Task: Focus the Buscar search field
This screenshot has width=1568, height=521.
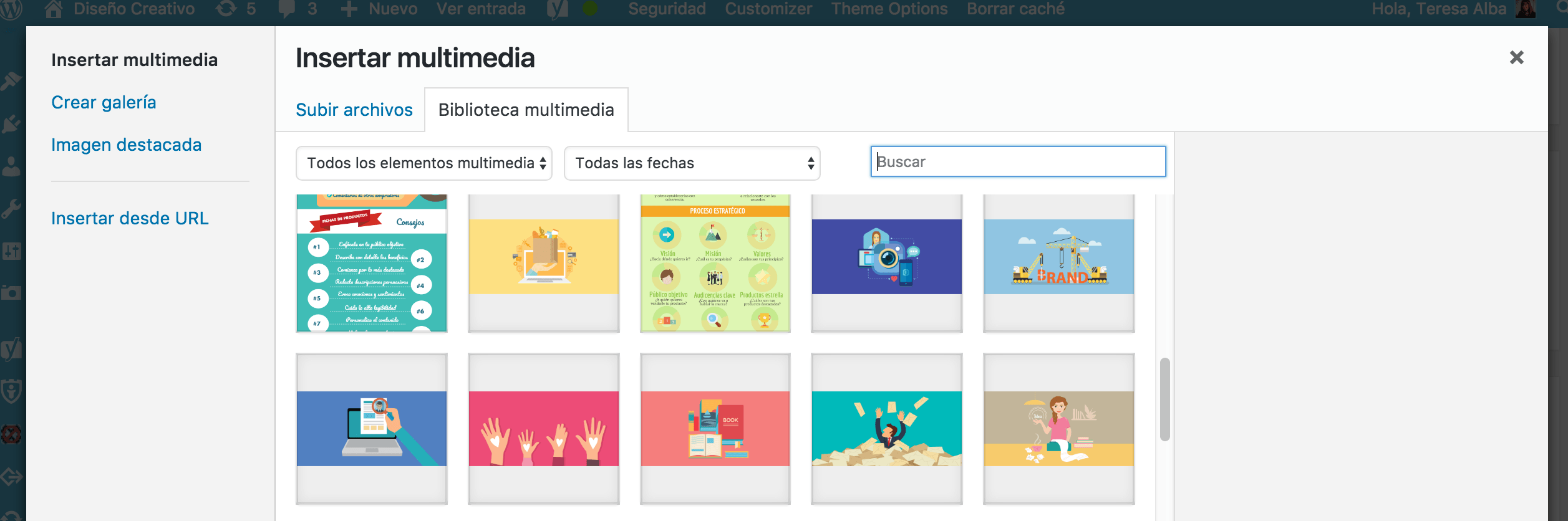Action: tap(1018, 161)
